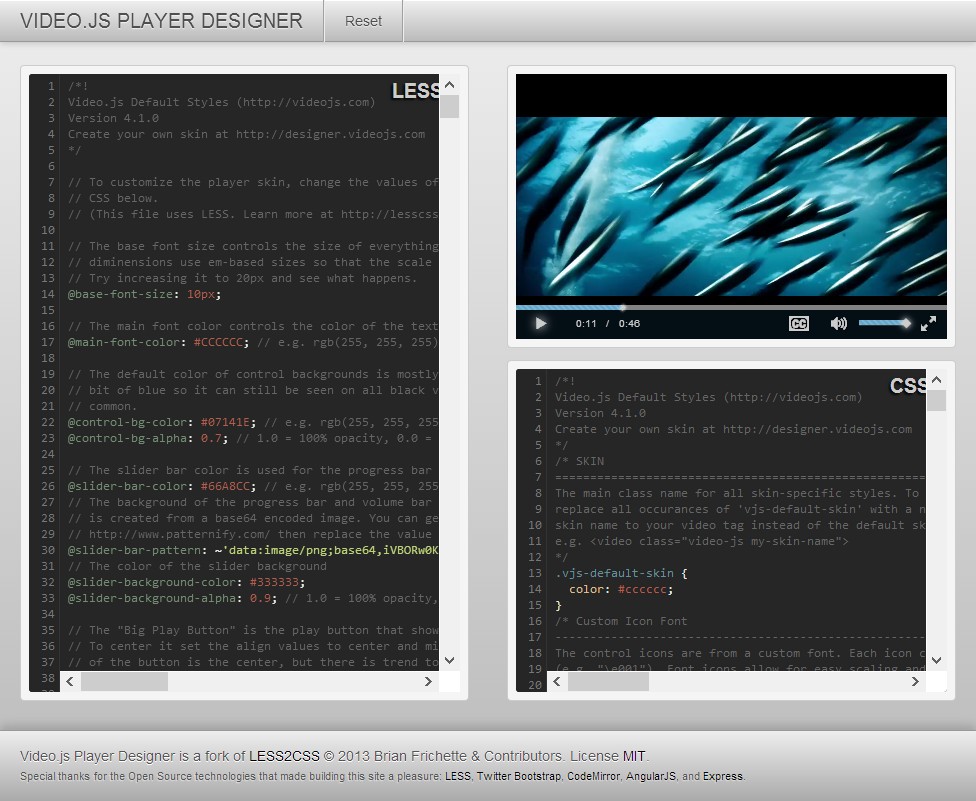Screen dimensions: 976x801
Task: Click the .vjs-default-skin selector in CSS
Action: [614, 573]
